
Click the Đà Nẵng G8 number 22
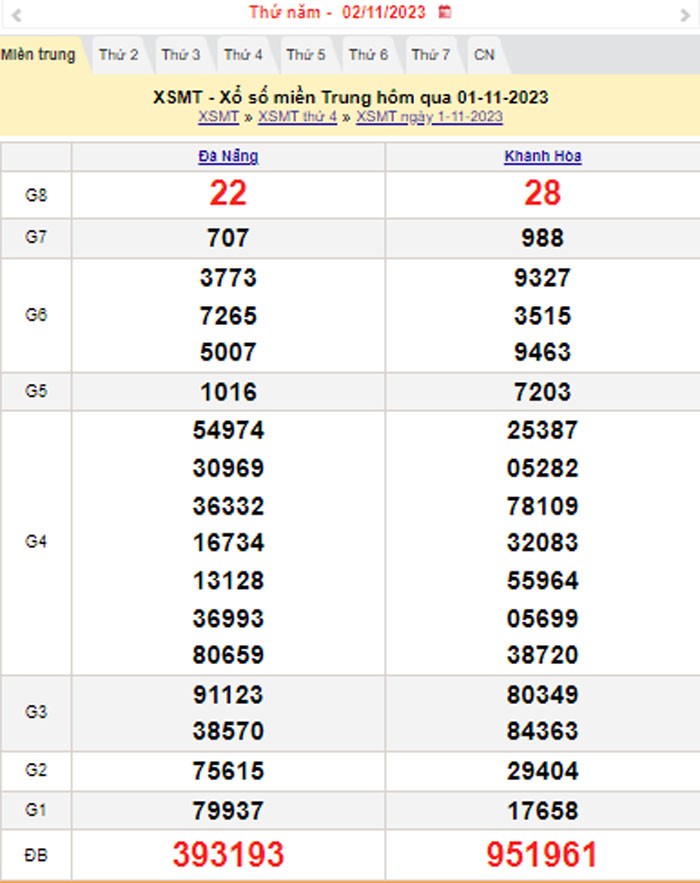228,193
